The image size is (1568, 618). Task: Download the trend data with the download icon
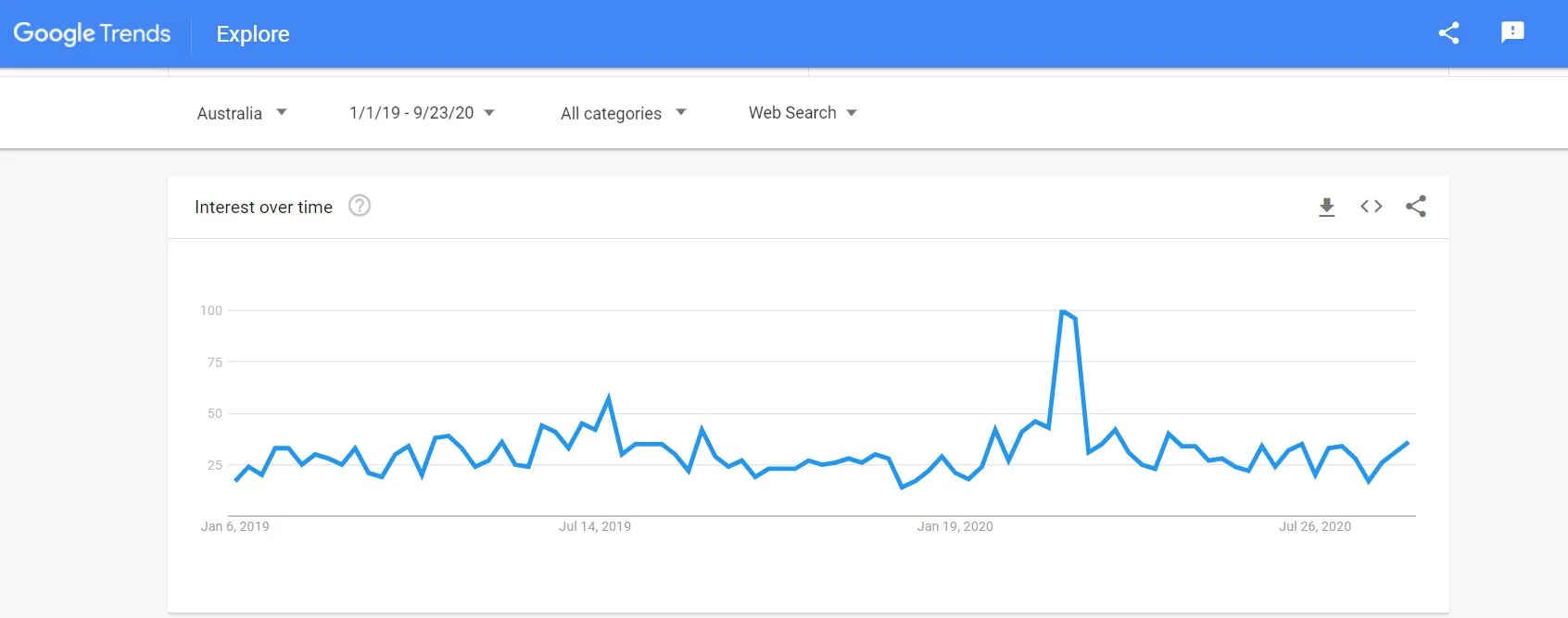[1327, 207]
